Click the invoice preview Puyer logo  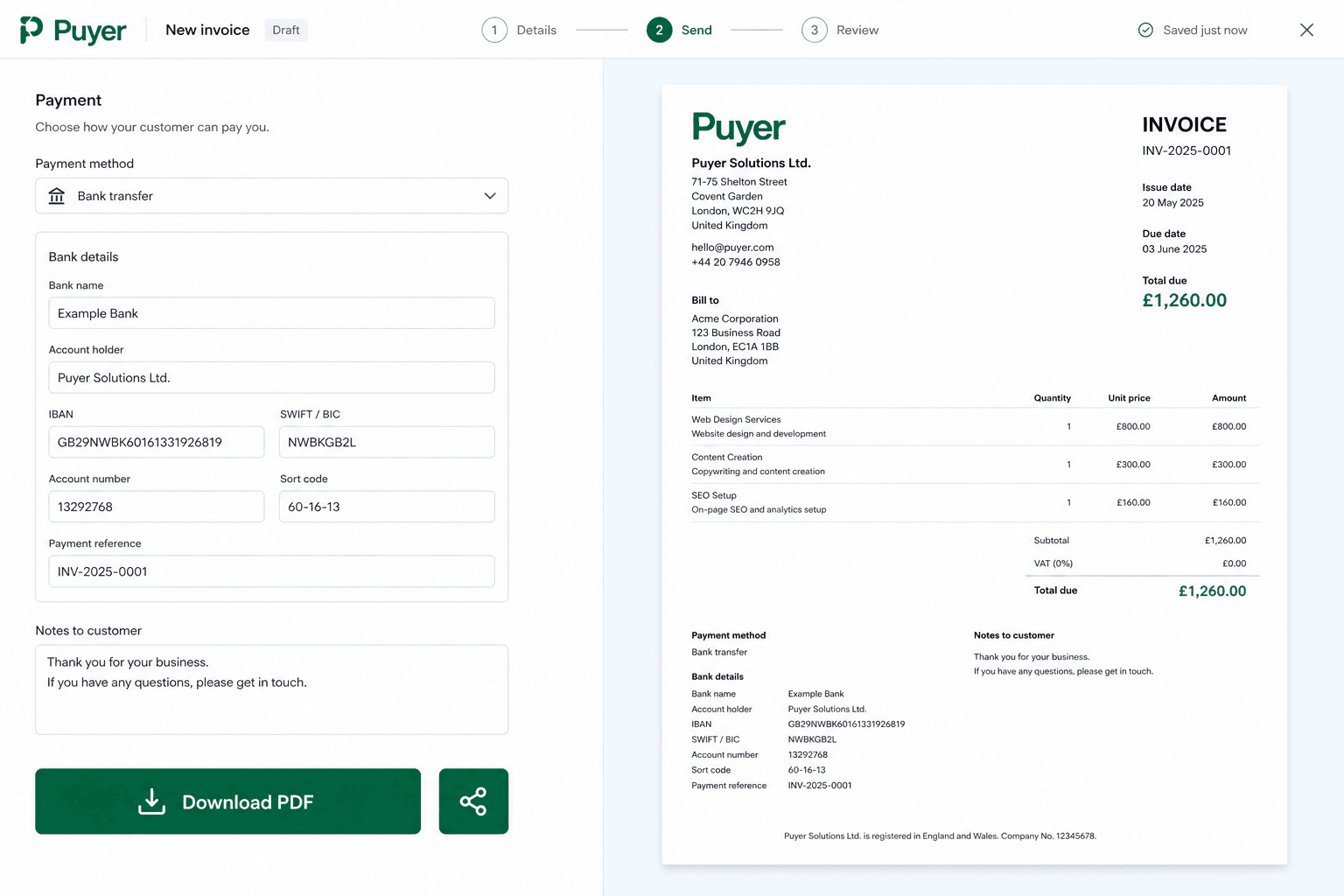point(738,128)
